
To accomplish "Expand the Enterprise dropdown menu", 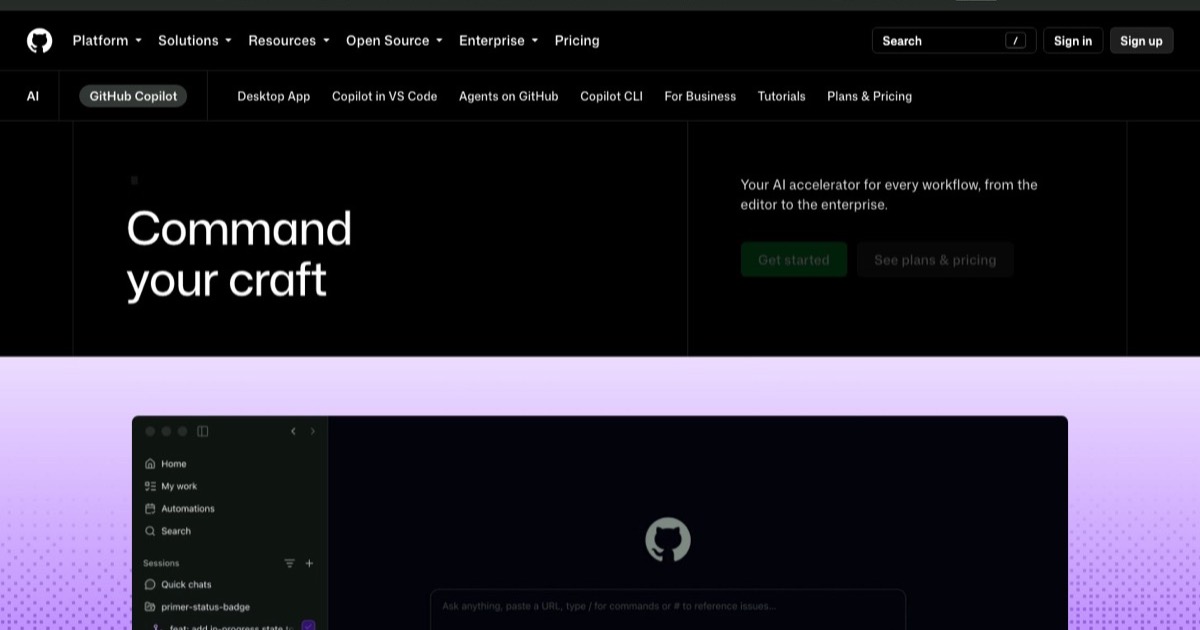I will [x=498, y=41].
